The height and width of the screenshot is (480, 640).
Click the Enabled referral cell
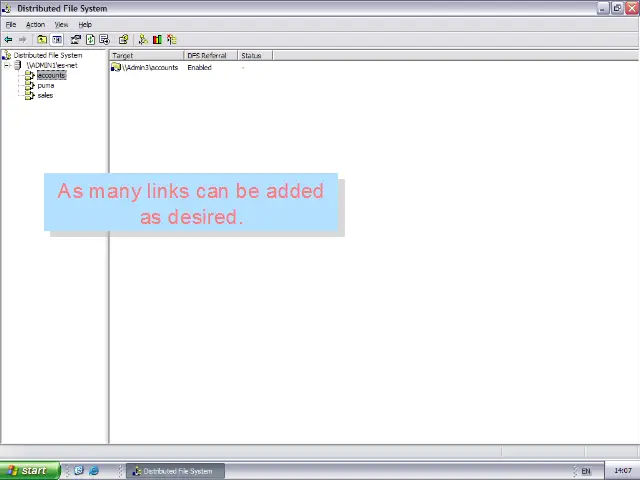(x=199, y=67)
